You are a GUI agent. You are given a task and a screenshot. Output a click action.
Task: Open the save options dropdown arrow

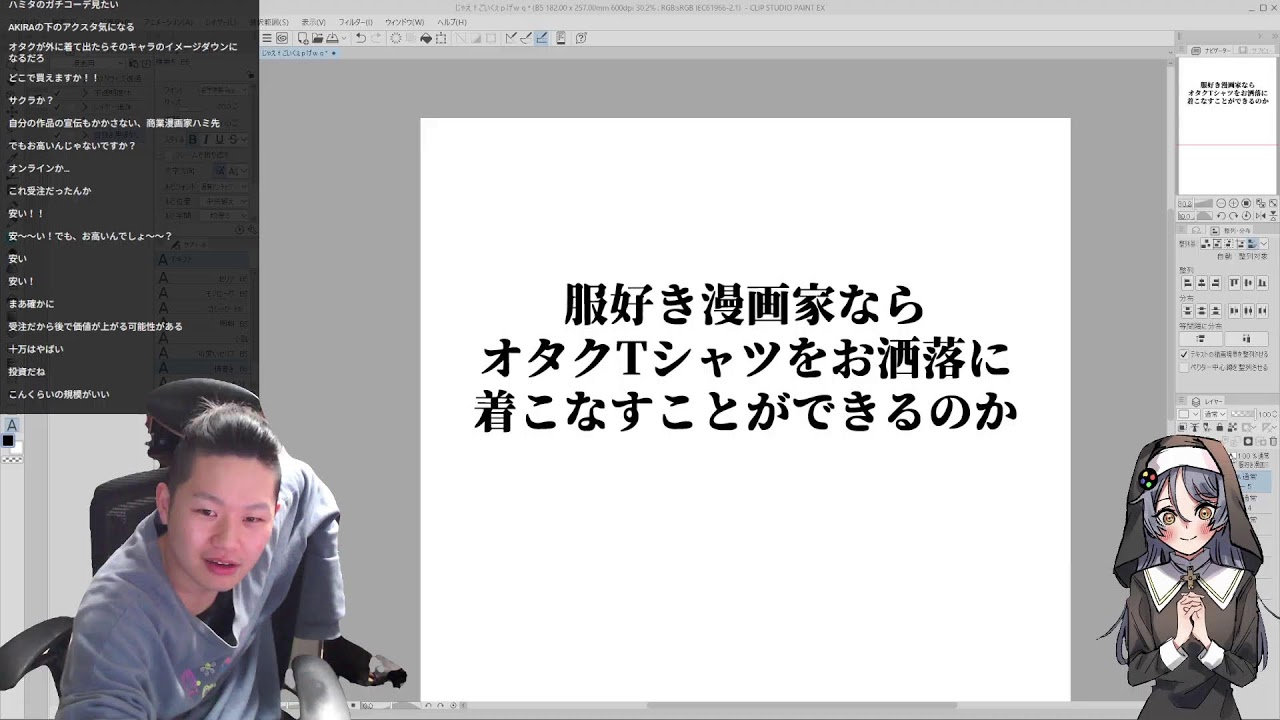point(344,38)
